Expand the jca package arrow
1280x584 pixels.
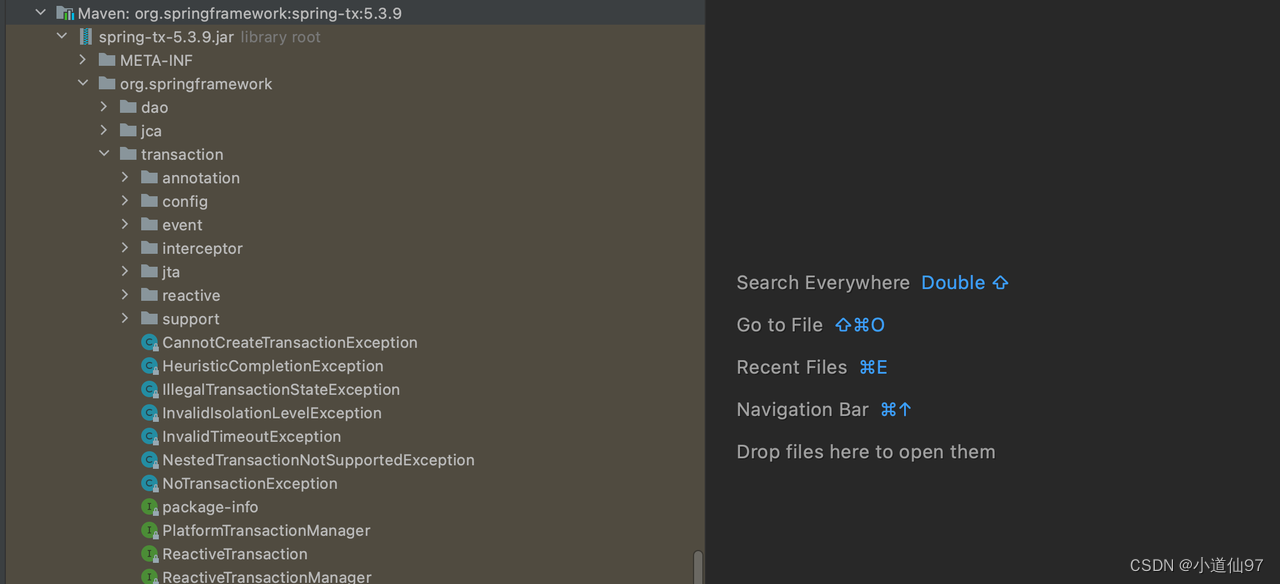(104, 130)
